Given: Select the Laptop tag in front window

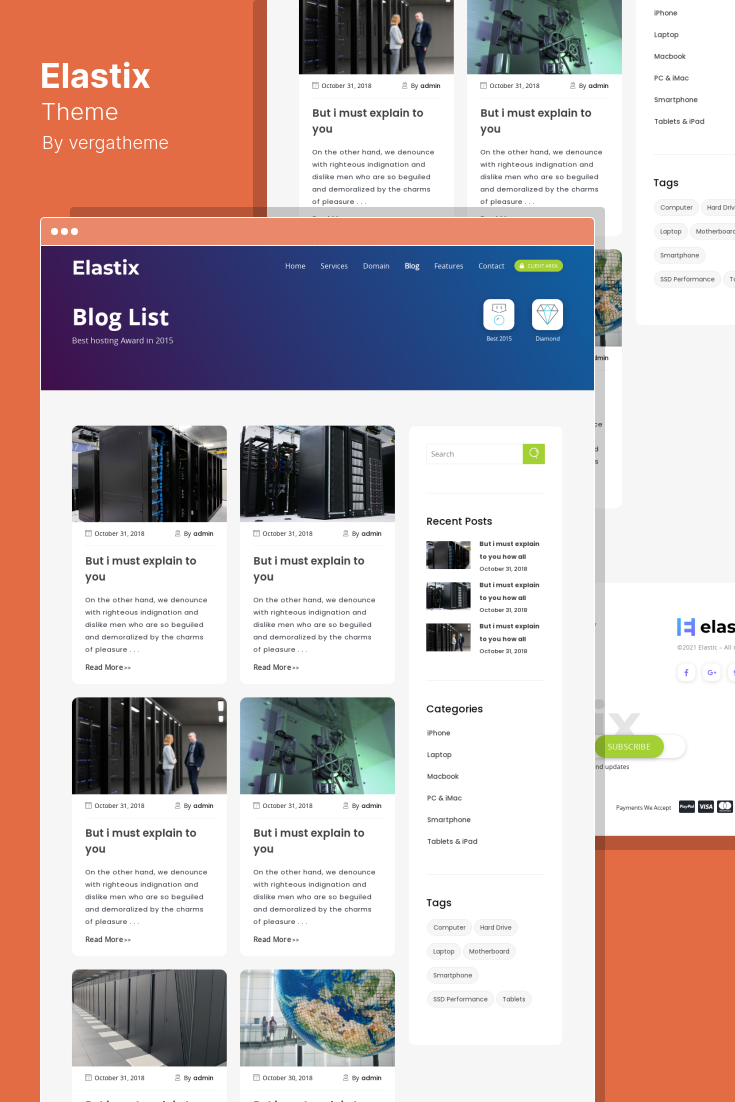Looking at the screenshot, I should click(443, 952).
